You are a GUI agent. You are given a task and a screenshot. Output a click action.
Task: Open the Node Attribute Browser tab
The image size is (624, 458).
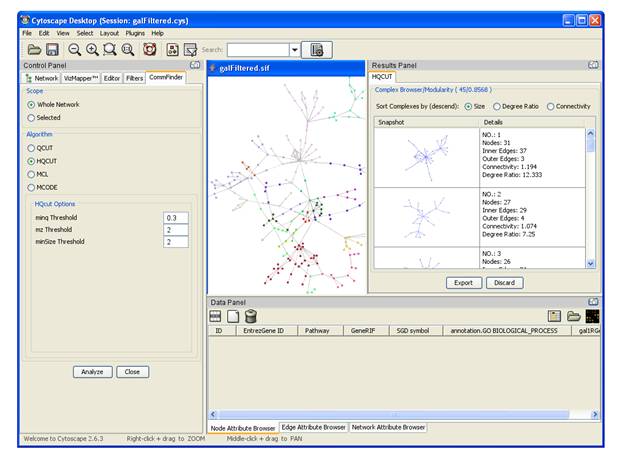[243, 428]
